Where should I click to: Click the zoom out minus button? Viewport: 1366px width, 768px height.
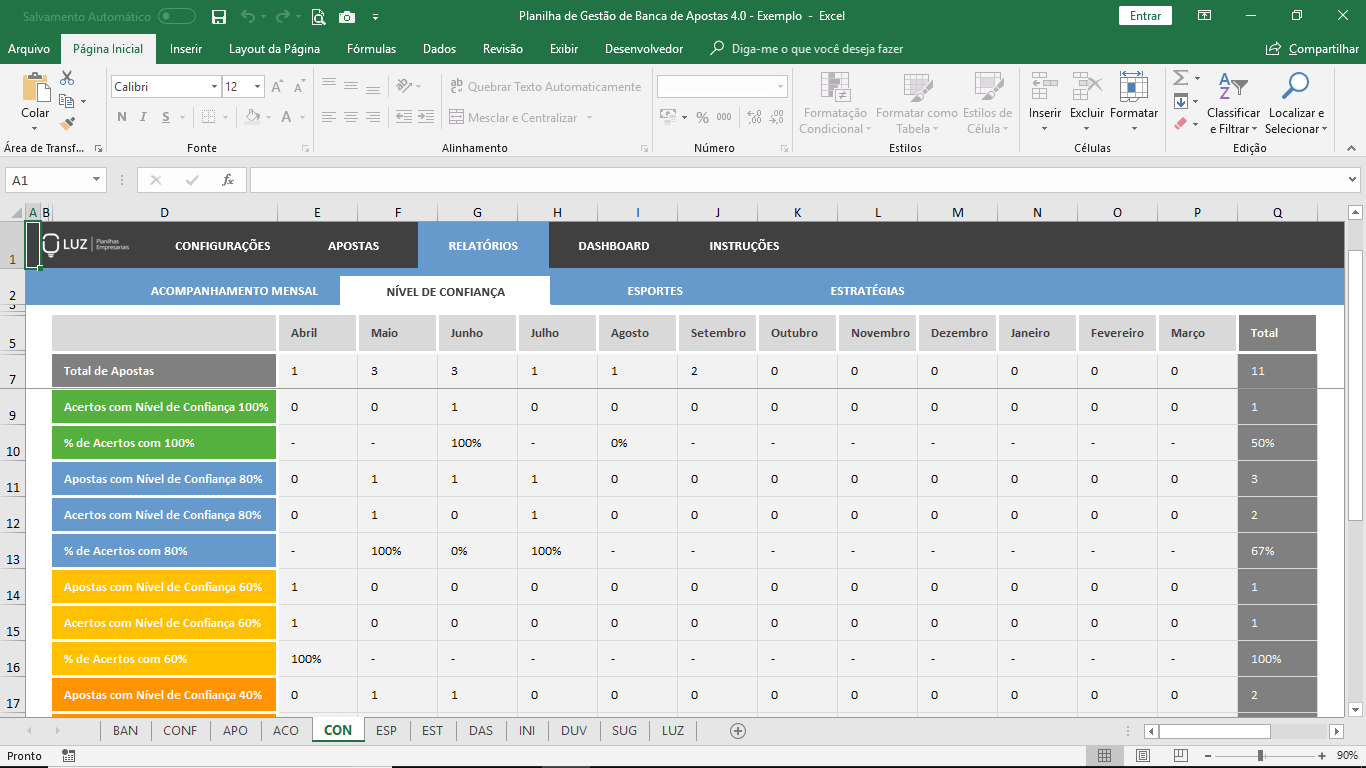[x=1208, y=756]
